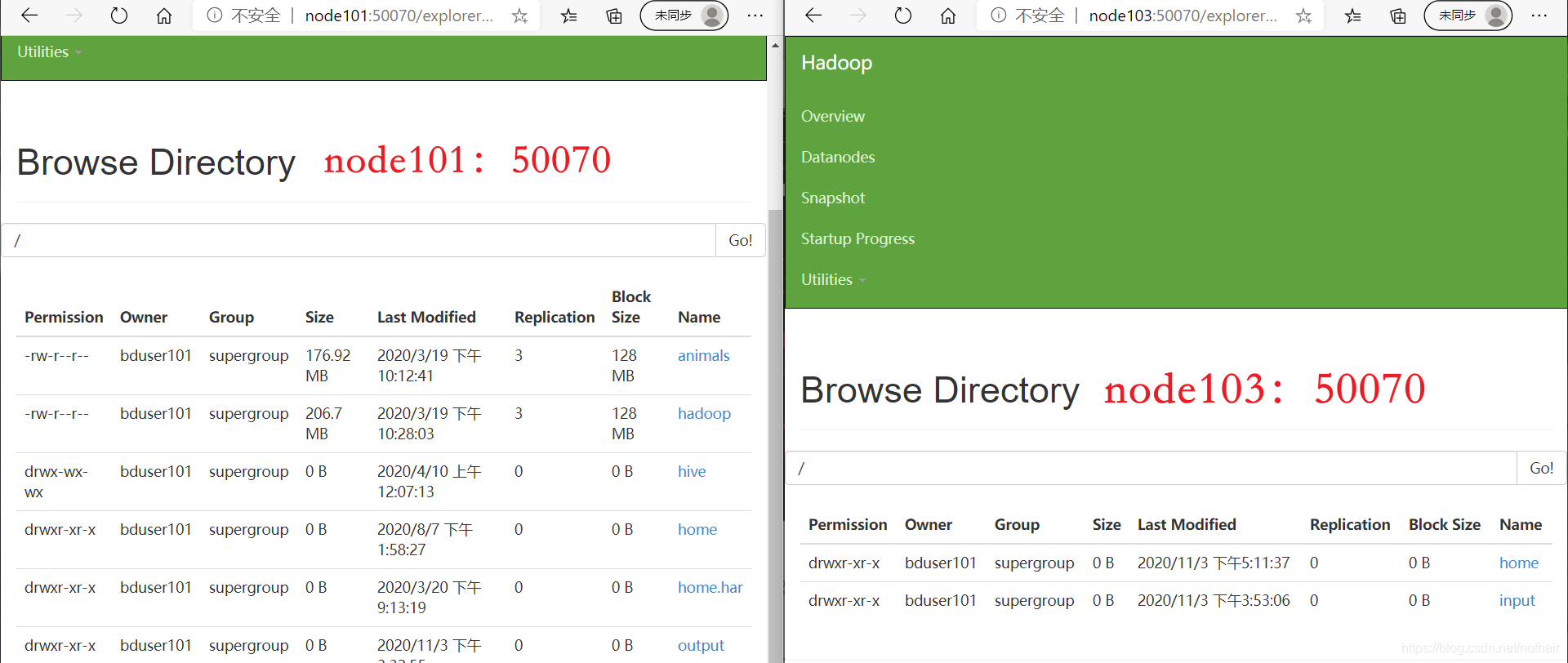Viewport: 1568px width, 663px height.
Task: Select '2020/11/3 下午5:11:37' date cell
Action: click(1214, 563)
